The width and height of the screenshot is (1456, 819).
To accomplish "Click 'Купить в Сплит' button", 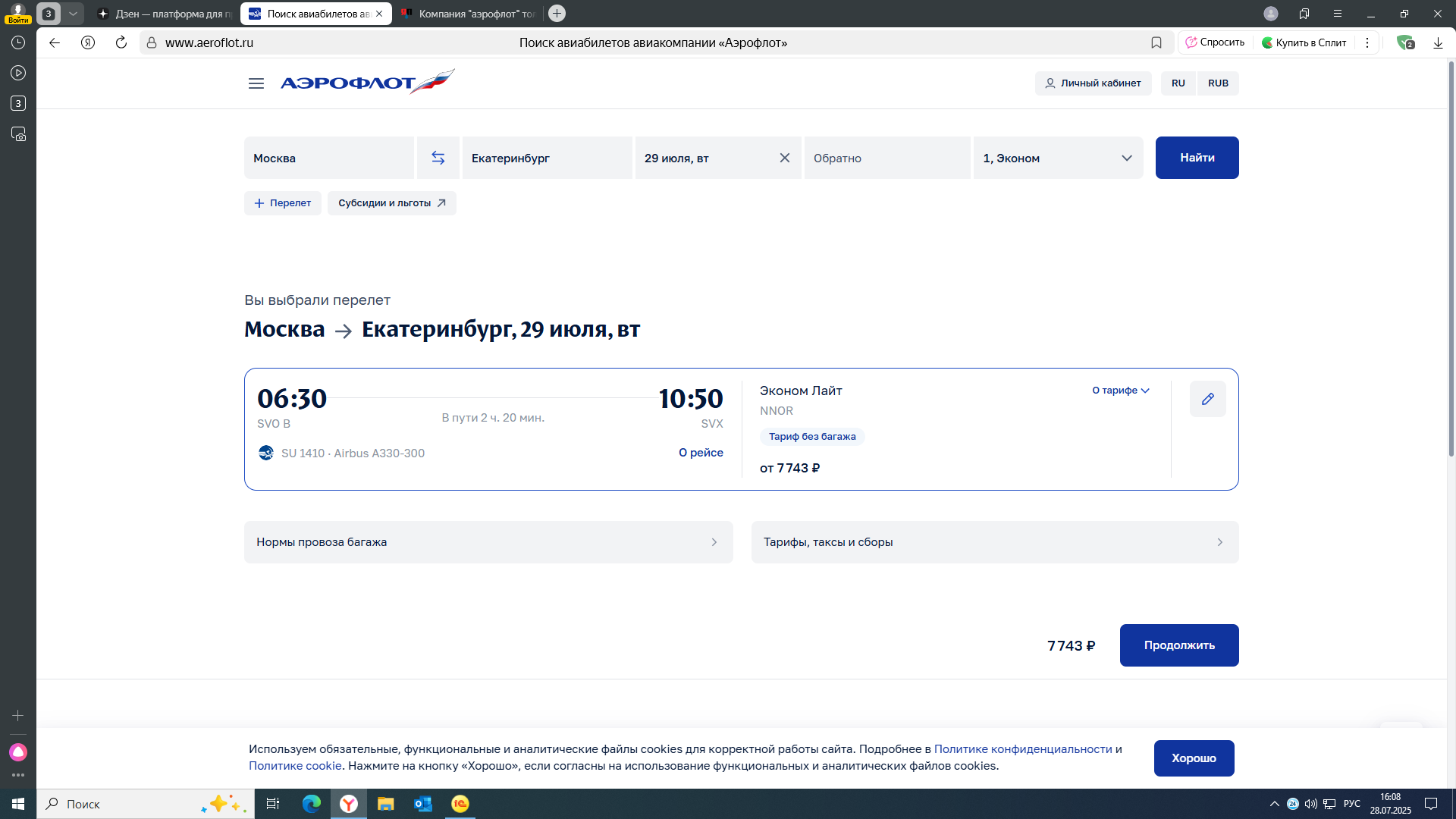I will click(1304, 42).
